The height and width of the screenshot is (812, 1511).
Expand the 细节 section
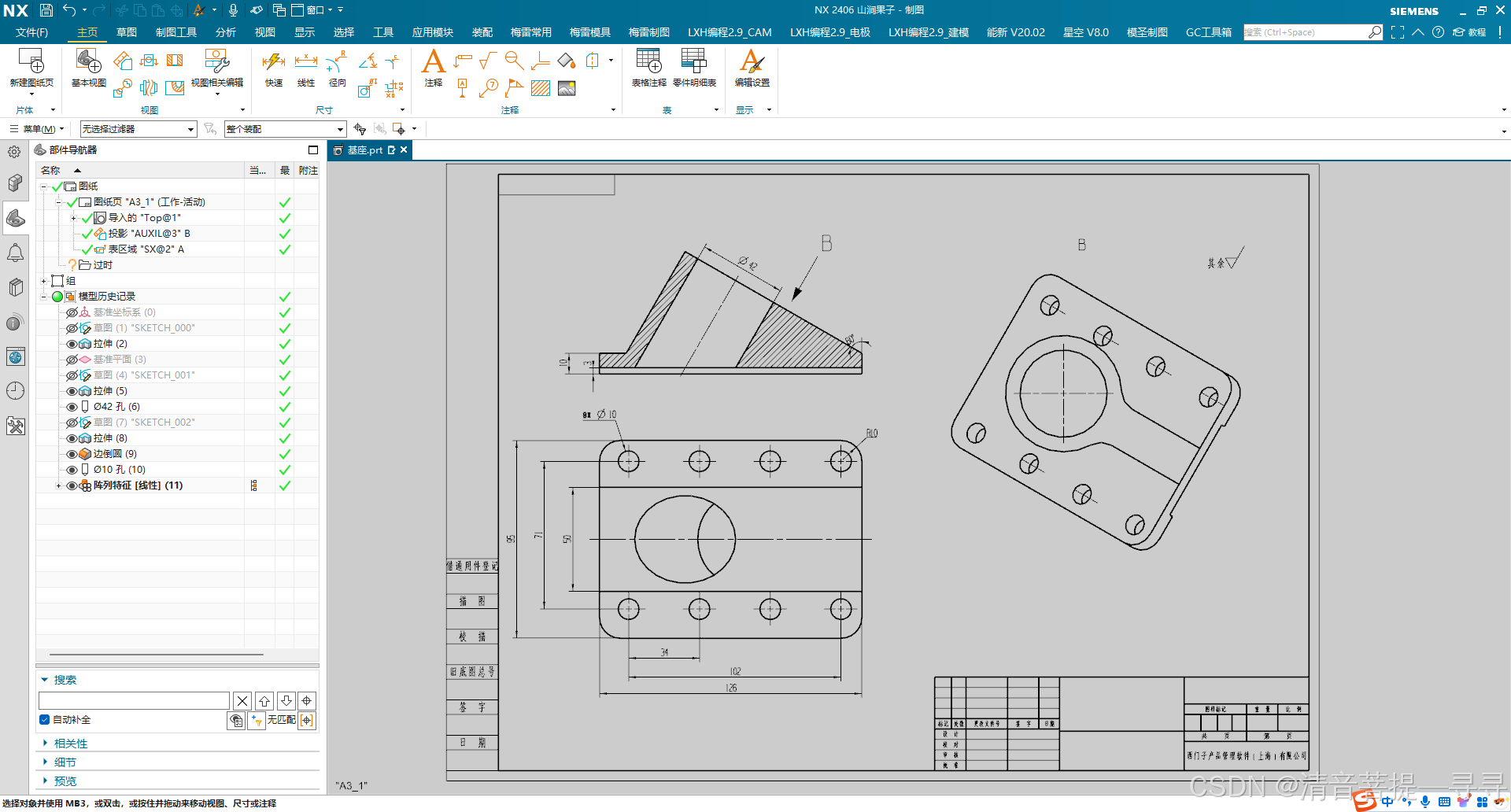[x=65, y=762]
